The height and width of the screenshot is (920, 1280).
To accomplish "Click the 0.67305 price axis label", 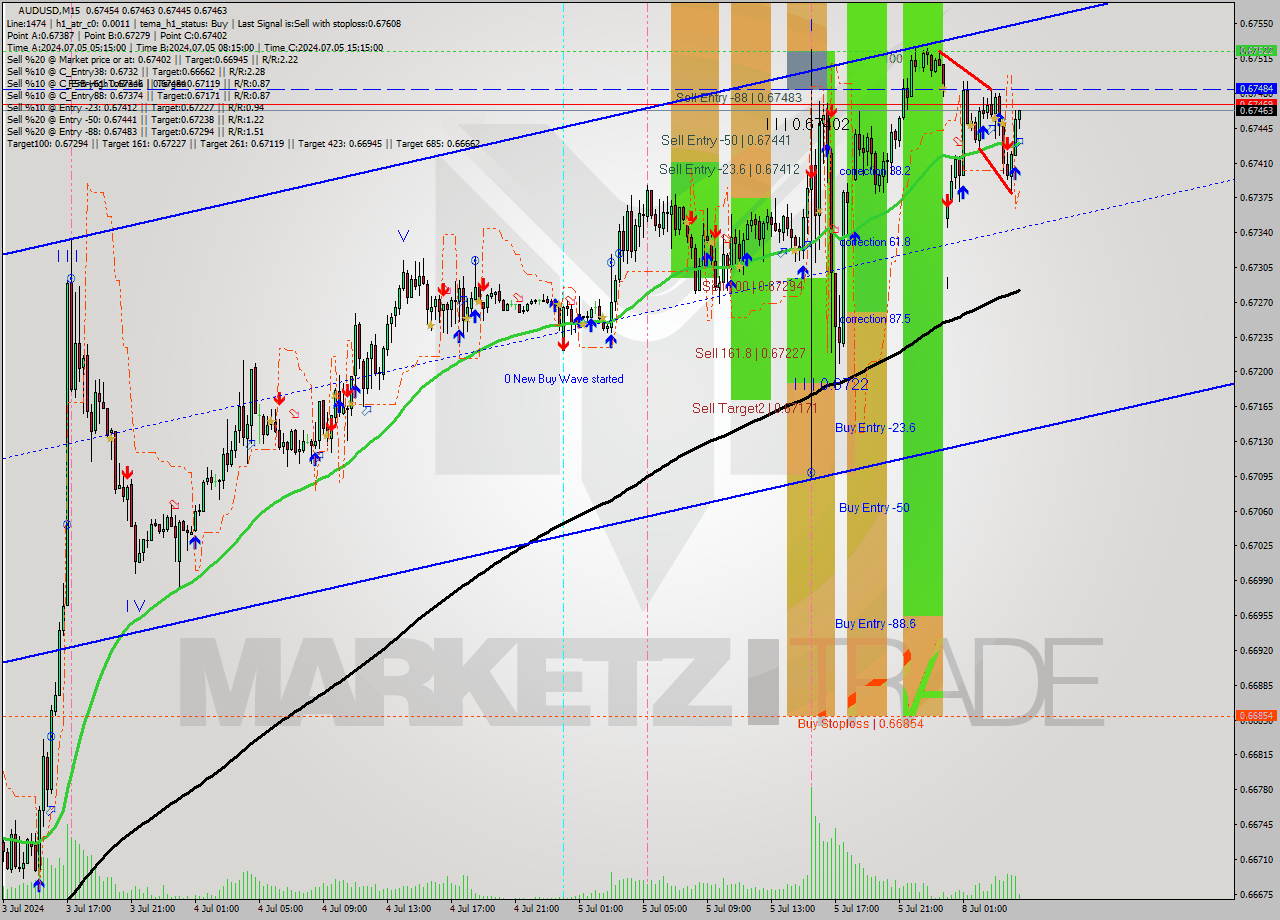I will tap(1256, 268).
